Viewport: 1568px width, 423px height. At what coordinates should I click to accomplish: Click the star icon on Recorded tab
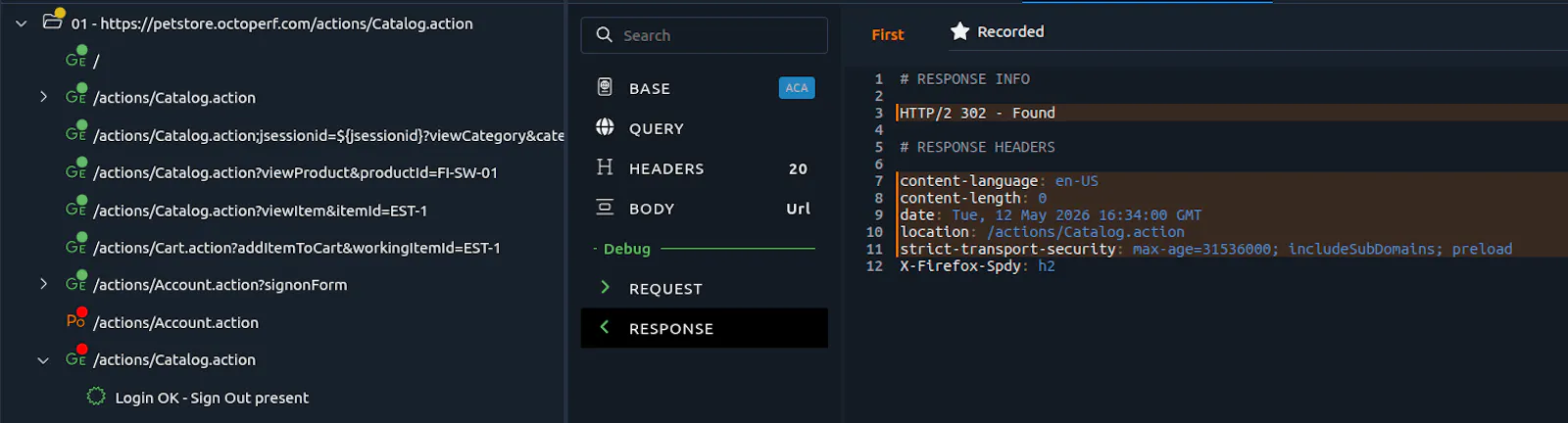point(959,31)
